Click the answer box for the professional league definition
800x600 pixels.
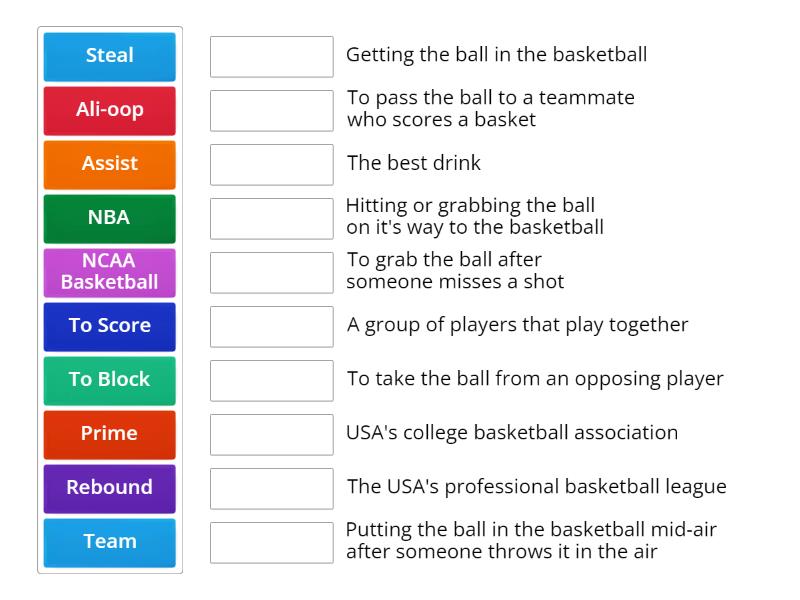(x=272, y=487)
